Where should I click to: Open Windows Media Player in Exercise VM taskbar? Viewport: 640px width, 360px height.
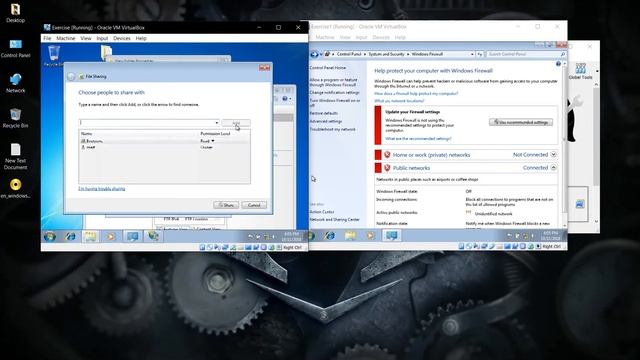coord(111,236)
